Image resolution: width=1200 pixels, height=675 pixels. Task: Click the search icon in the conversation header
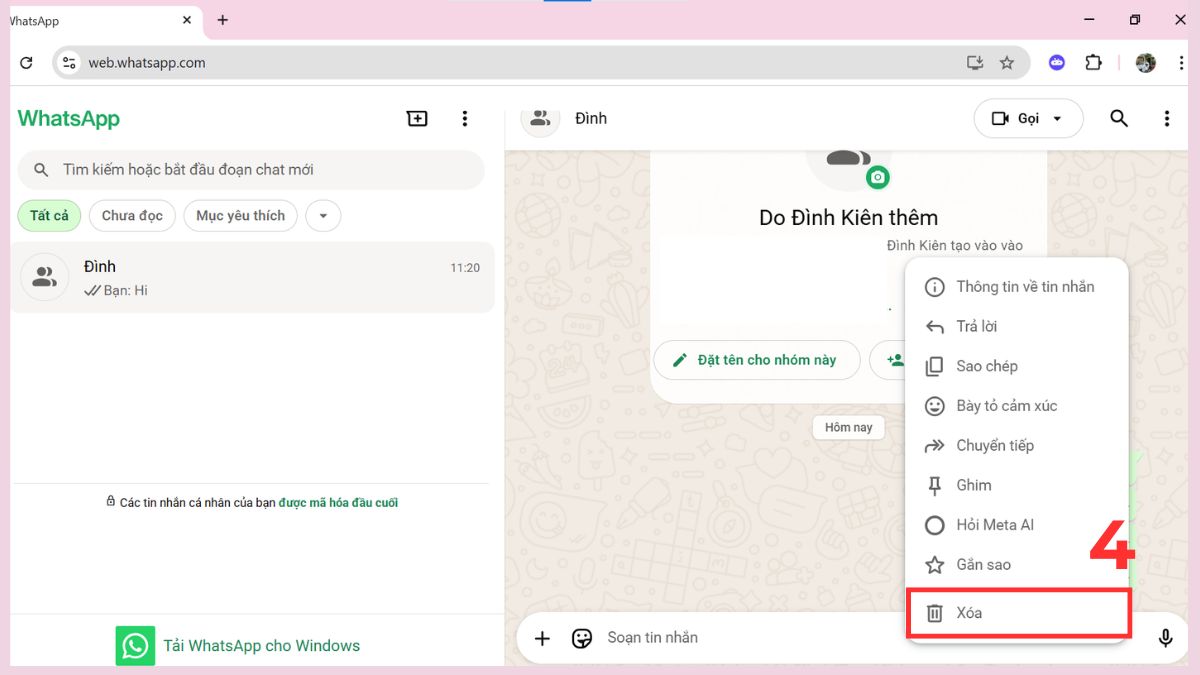1118,118
